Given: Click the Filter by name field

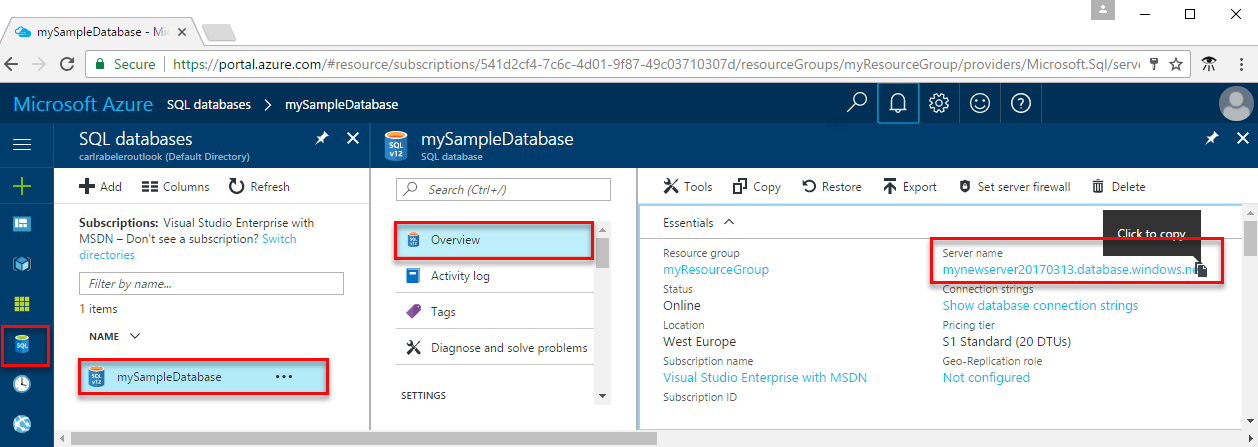Looking at the screenshot, I should click(x=211, y=284).
